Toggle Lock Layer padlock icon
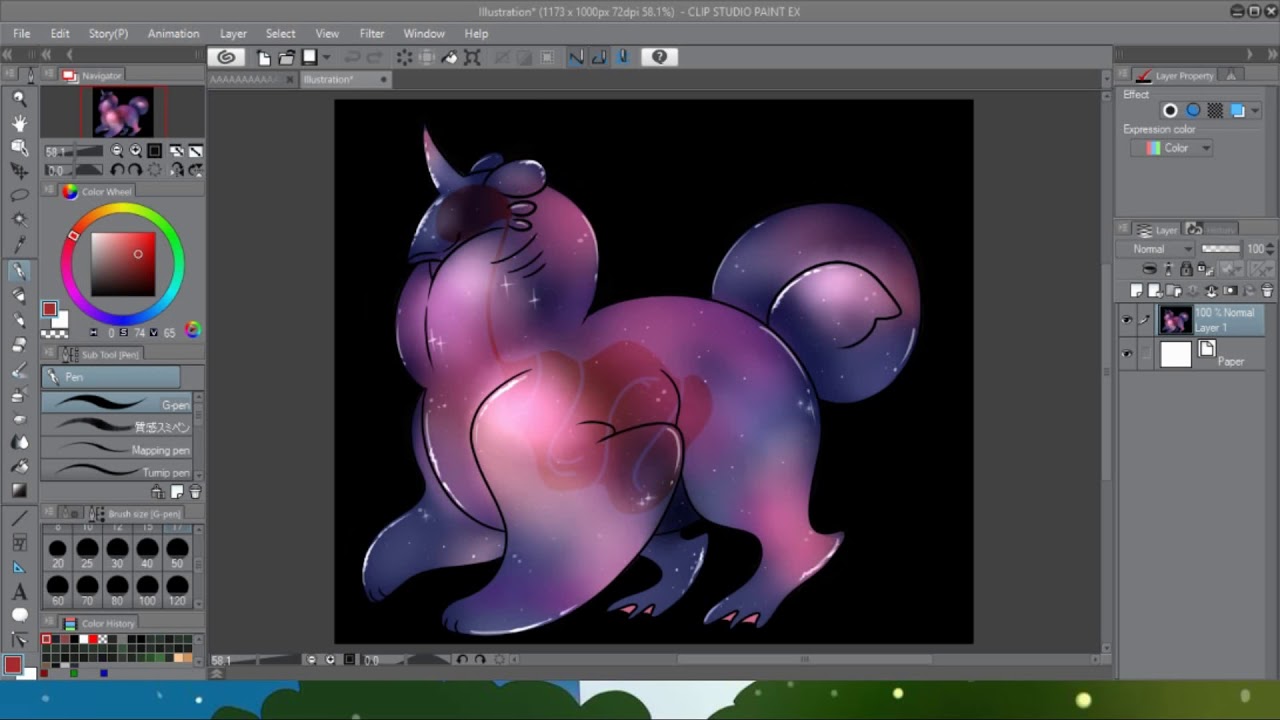This screenshot has width=1280, height=720. click(1186, 269)
